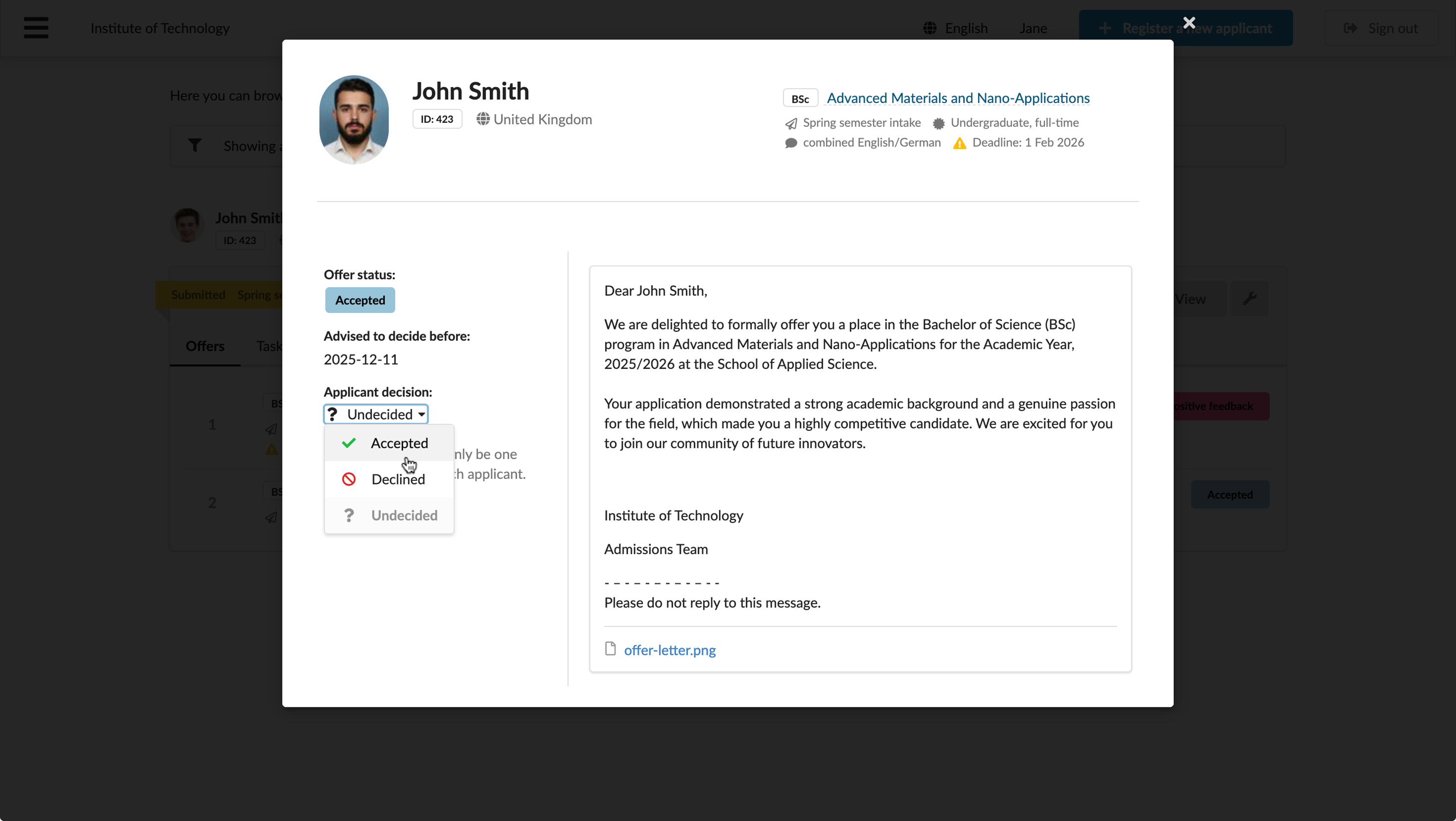Click the green checkmark Accepted icon
Screen dimensions: 1456x821
tap(349, 443)
